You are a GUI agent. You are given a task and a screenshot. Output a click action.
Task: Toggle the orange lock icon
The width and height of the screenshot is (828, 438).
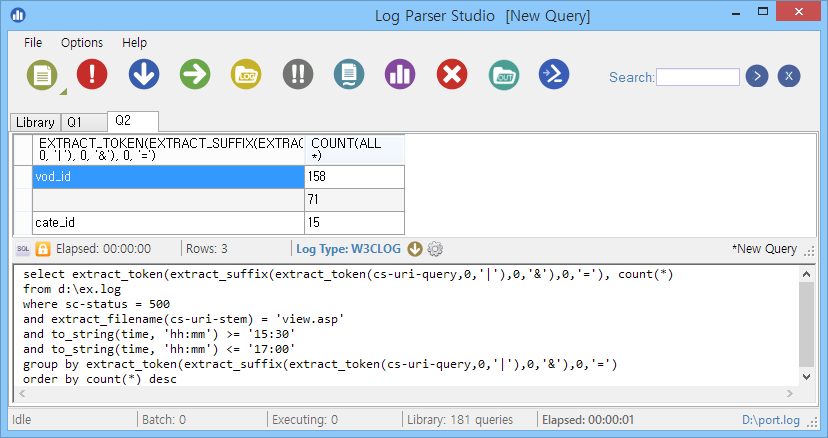(x=43, y=249)
